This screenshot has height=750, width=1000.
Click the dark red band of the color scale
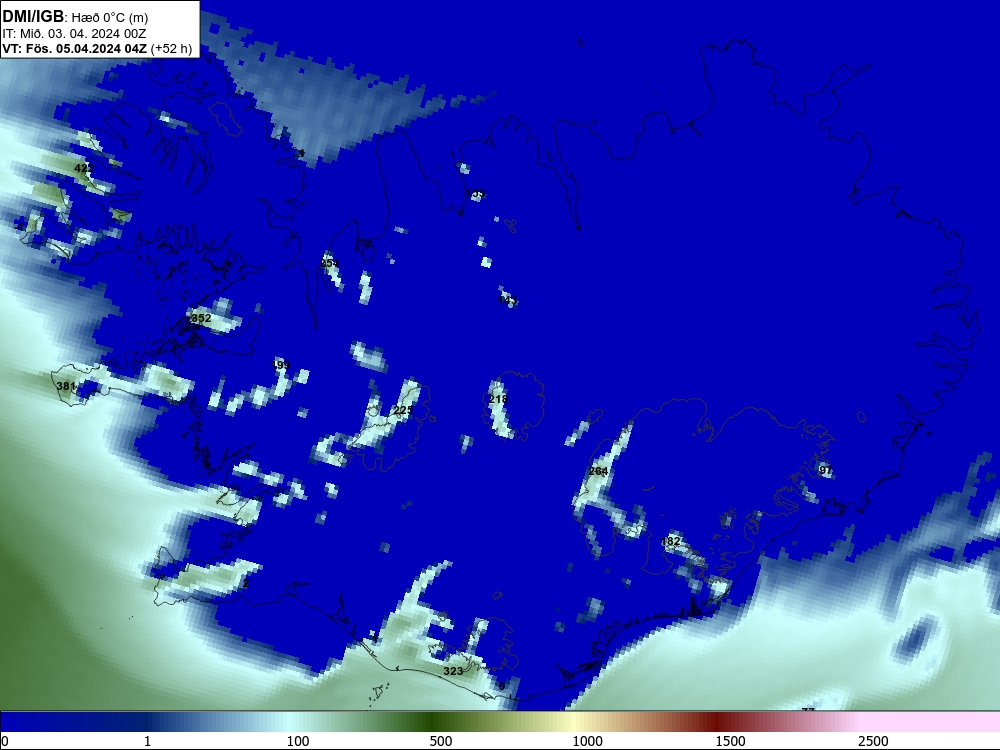point(717,722)
